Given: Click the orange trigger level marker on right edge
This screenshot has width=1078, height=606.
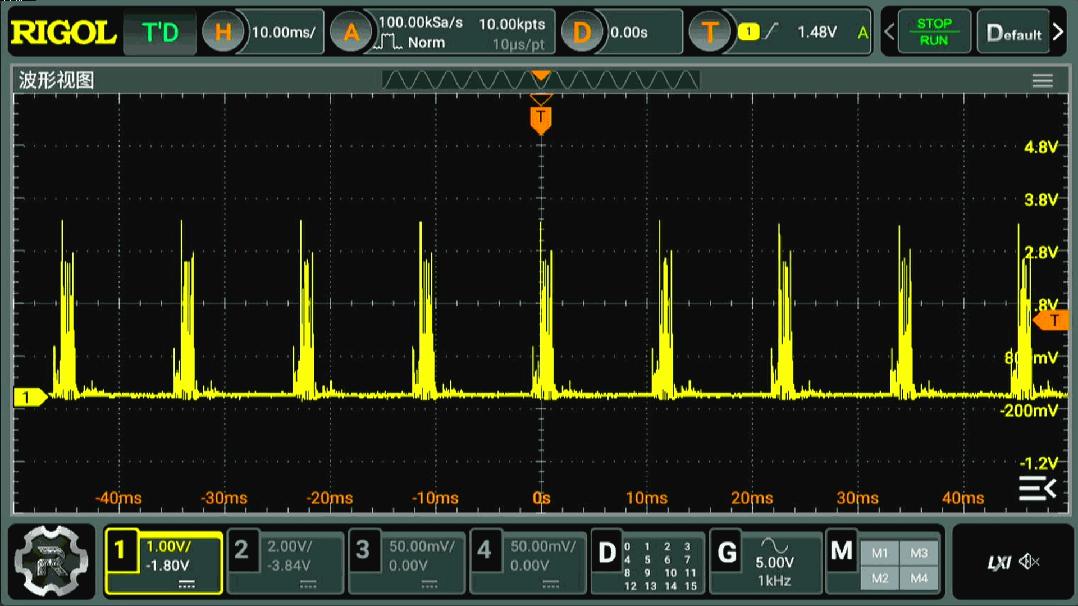Looking at the screenshot, I should 1051,320.
